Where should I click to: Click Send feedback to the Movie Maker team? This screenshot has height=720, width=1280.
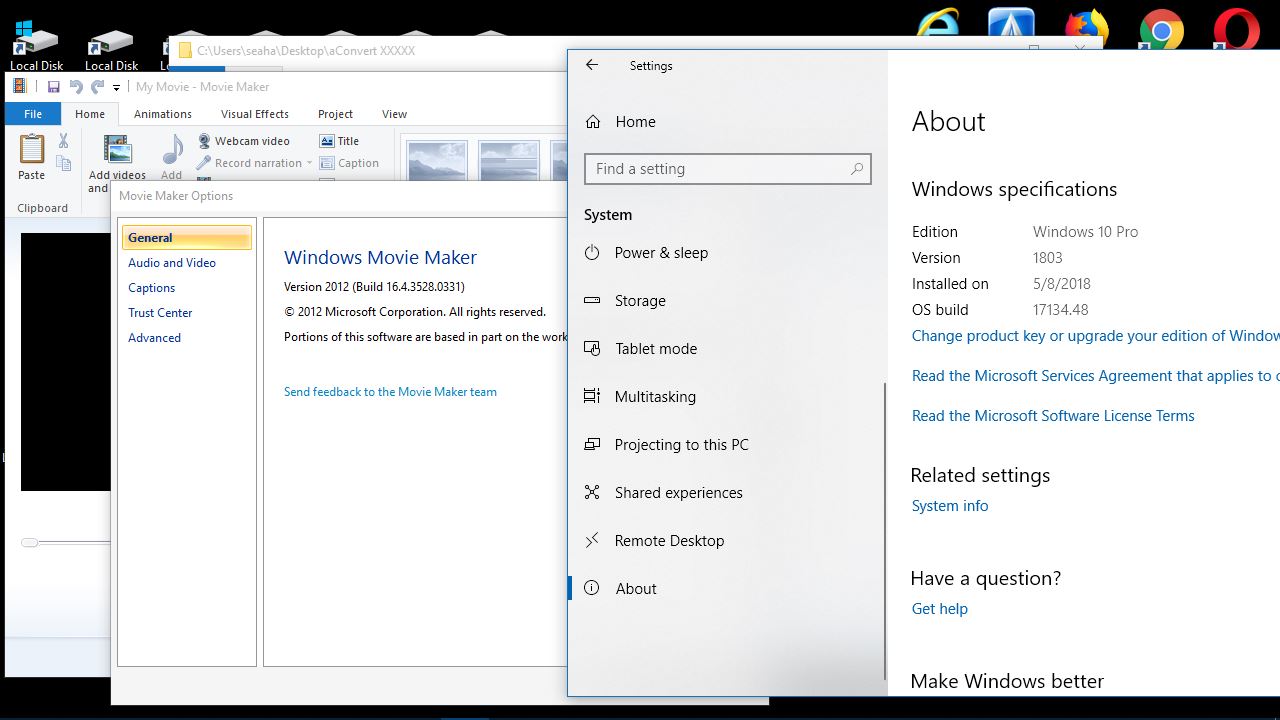(390, 392)
